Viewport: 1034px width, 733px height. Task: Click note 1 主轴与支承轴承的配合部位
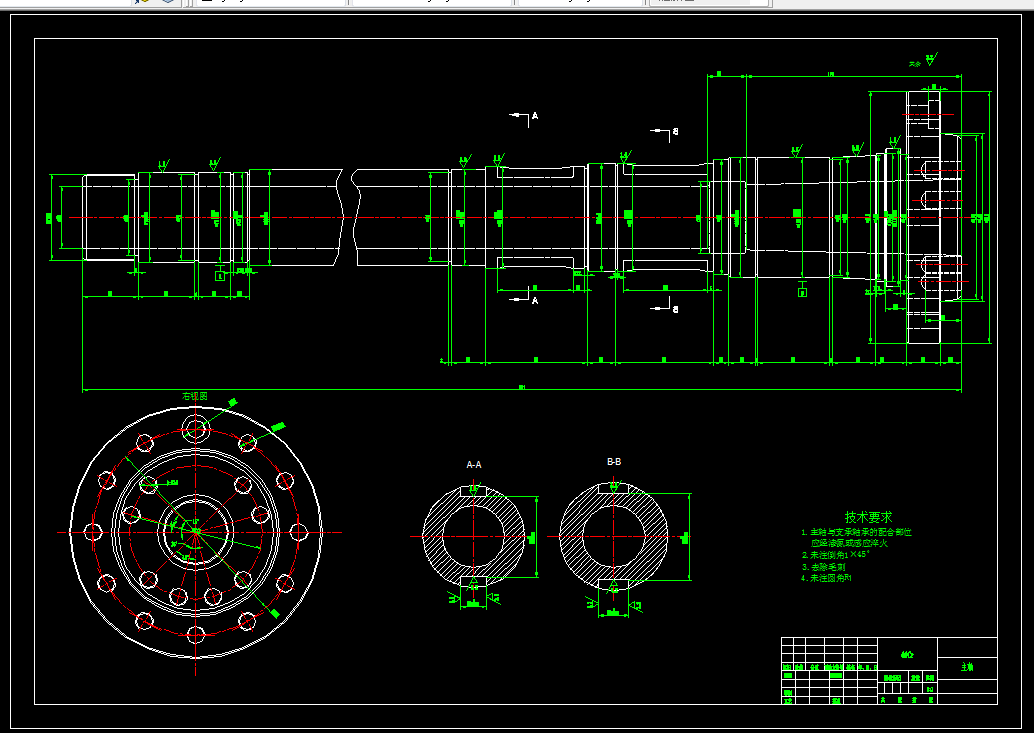(857, 532)
